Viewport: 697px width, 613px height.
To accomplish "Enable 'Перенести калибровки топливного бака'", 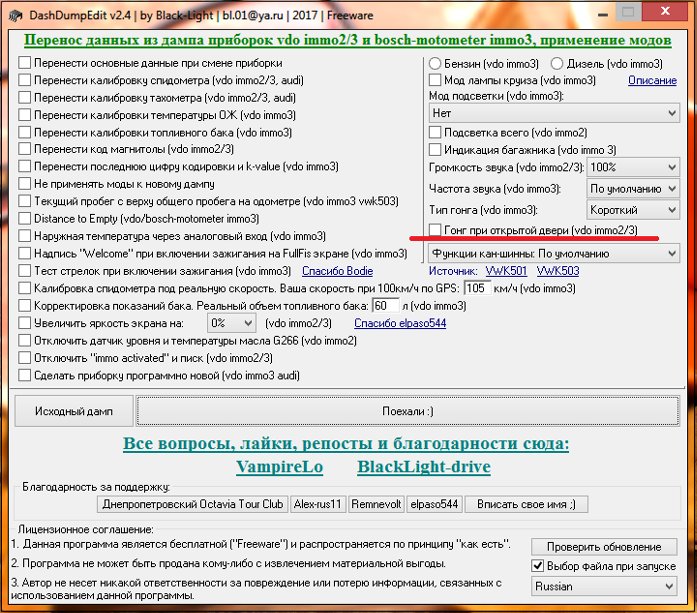I will [24, 132].
